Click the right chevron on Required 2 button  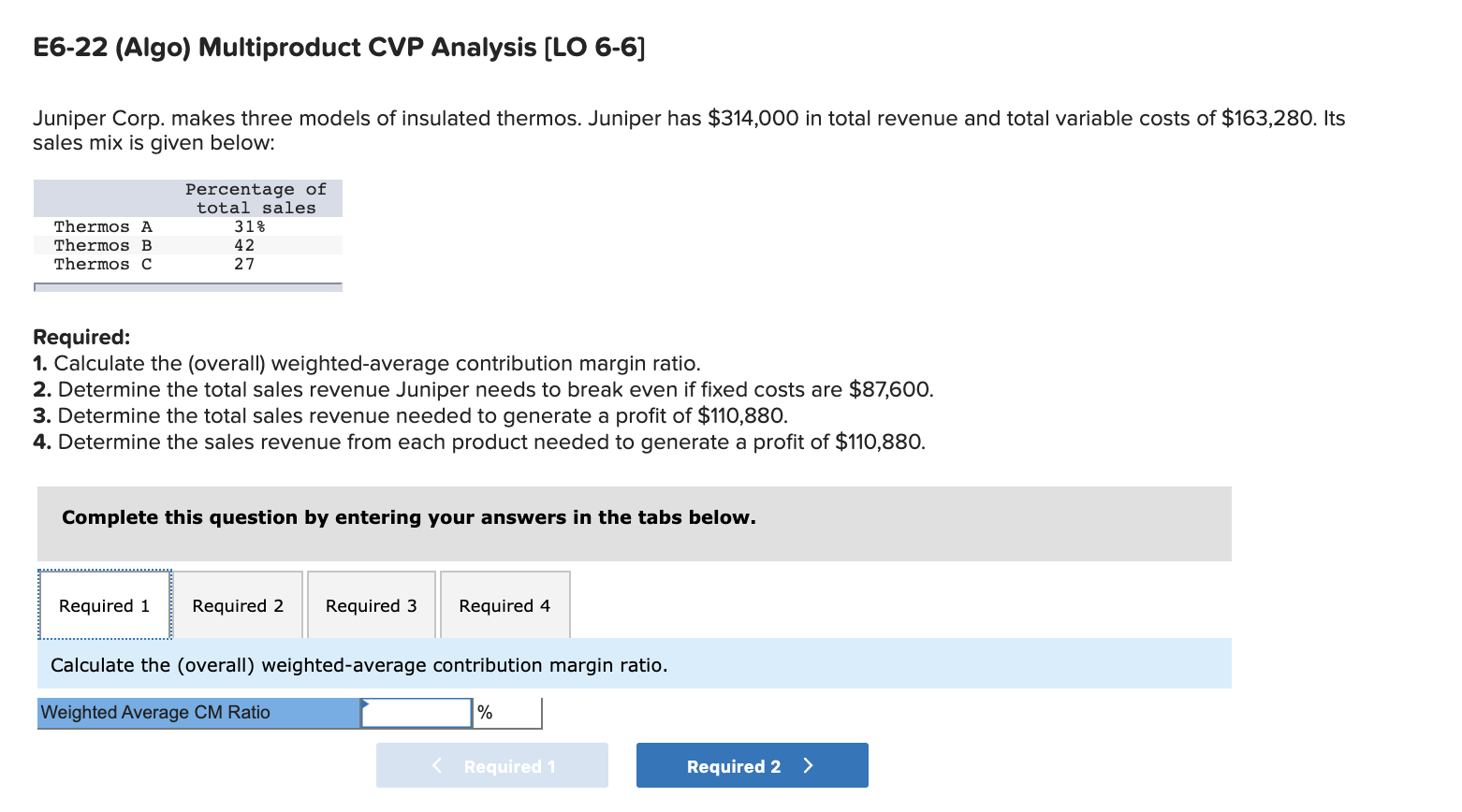809,765
